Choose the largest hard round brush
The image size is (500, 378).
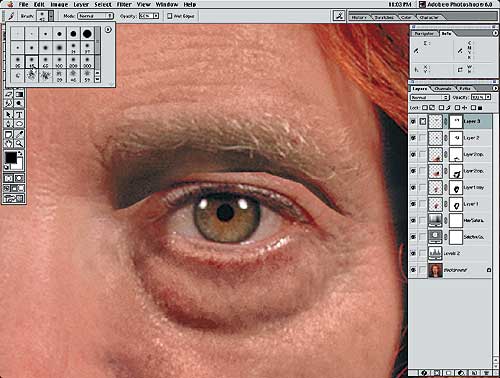87,34
